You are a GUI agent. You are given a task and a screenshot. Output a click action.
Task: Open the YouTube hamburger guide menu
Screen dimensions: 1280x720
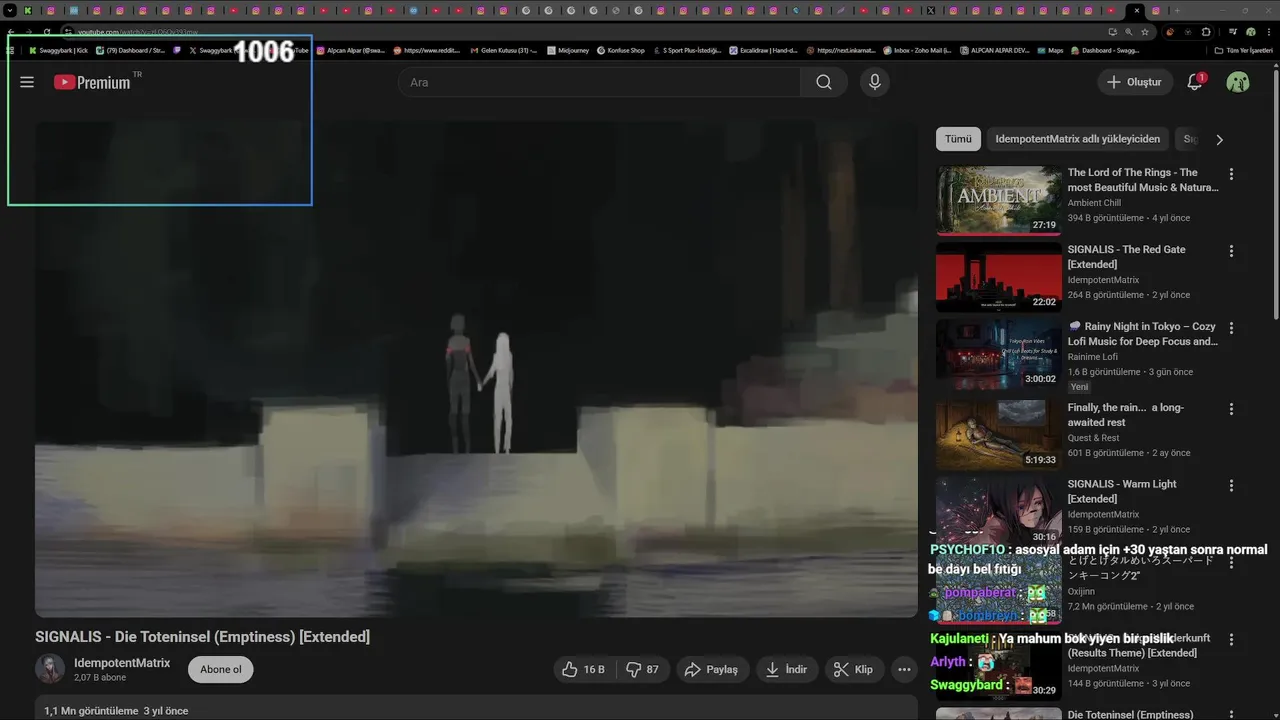click(x=27, y=82)
